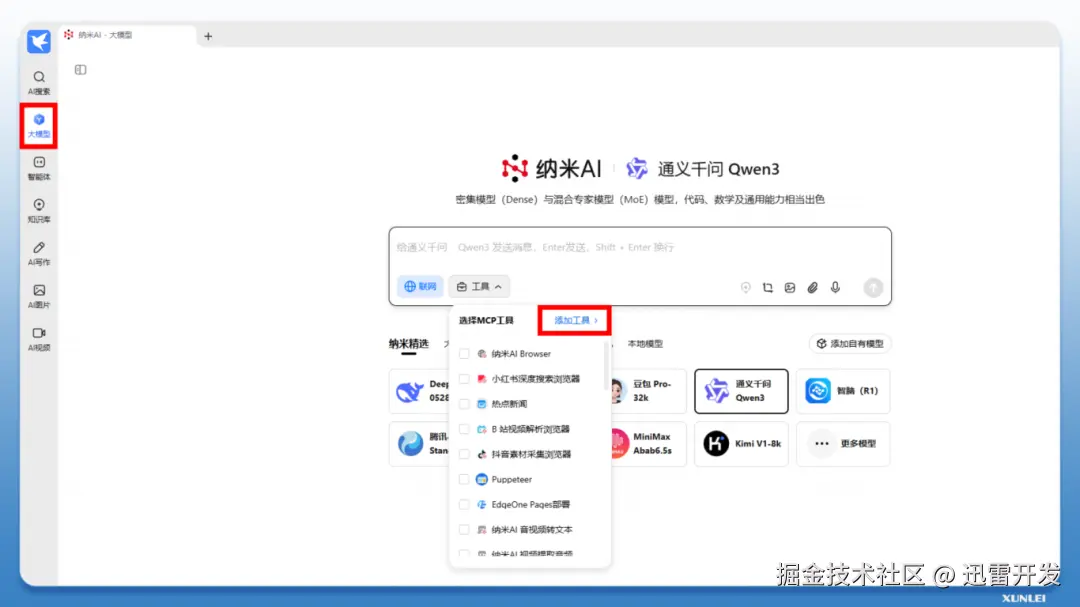Check the B站视频解析浏览器 checkbox
Screen dimensions: 1080x607
coord(464,429)
